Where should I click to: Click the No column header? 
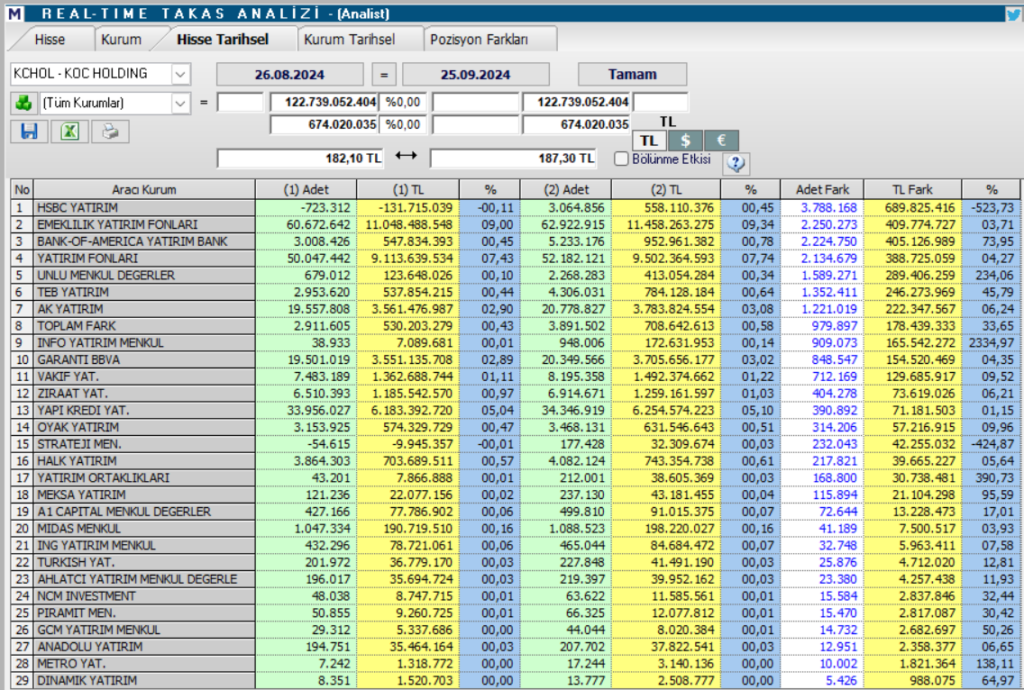(x=22, y=190)
